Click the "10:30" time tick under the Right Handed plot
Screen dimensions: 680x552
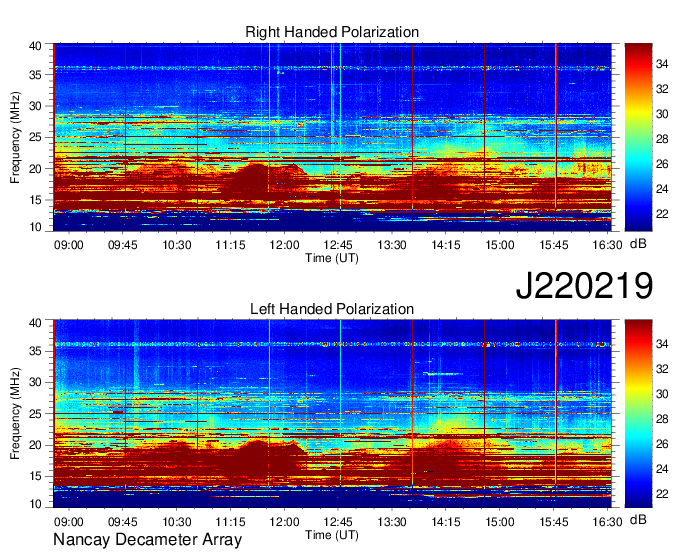177,245
